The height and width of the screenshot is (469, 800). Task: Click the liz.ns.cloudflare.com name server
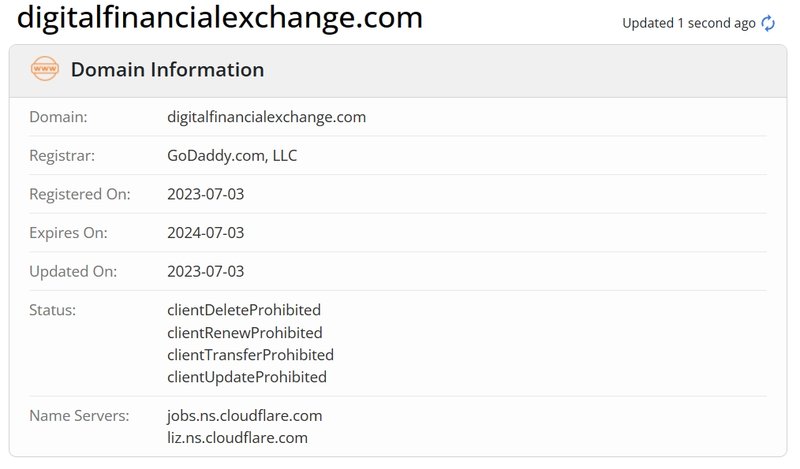pyautogui.click(x=237, y=438)
